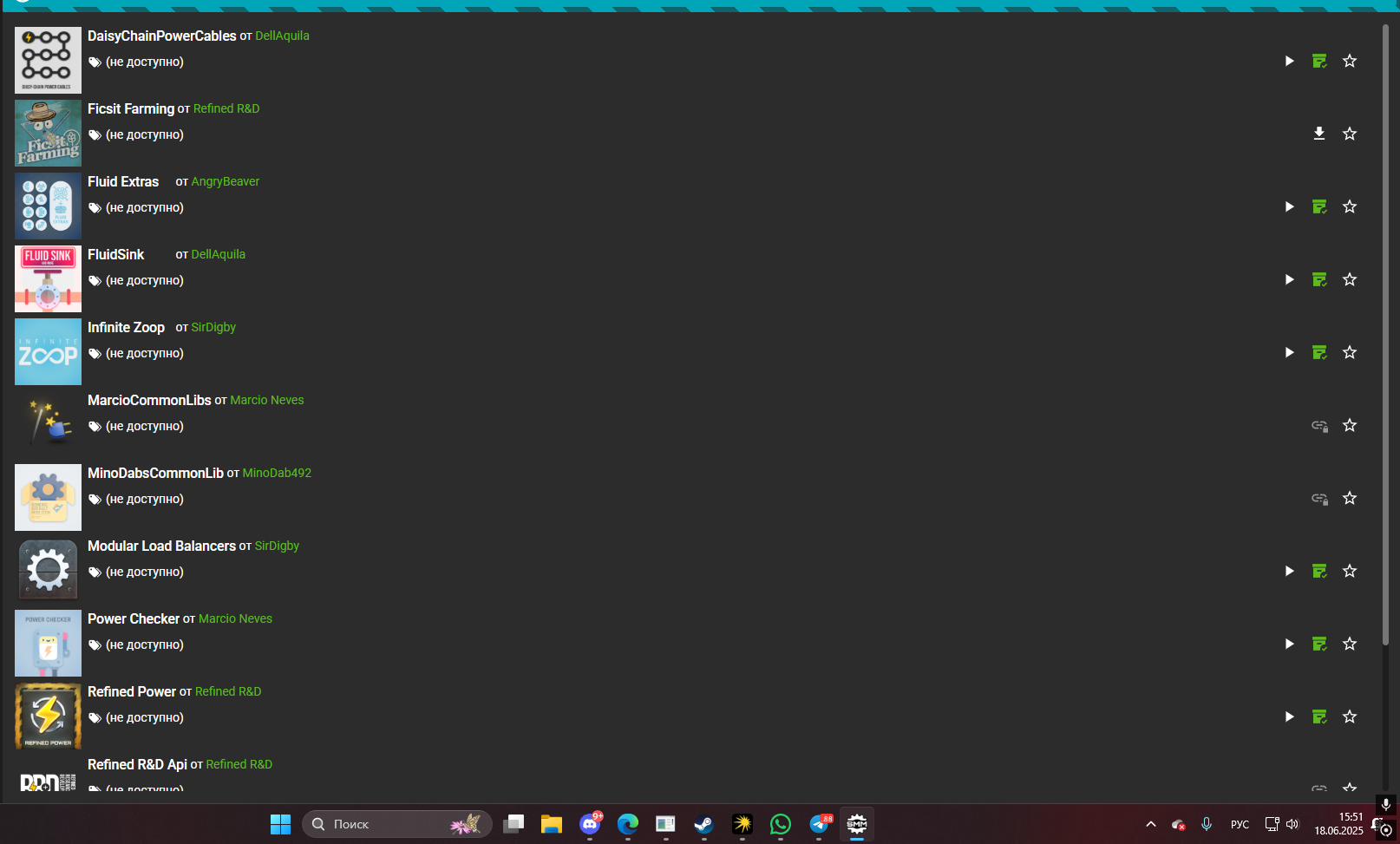This screenshot has height=844, width=1400.
Task: Open SirDigby author link on Infinite Zoop
Action: coord(213,327)
